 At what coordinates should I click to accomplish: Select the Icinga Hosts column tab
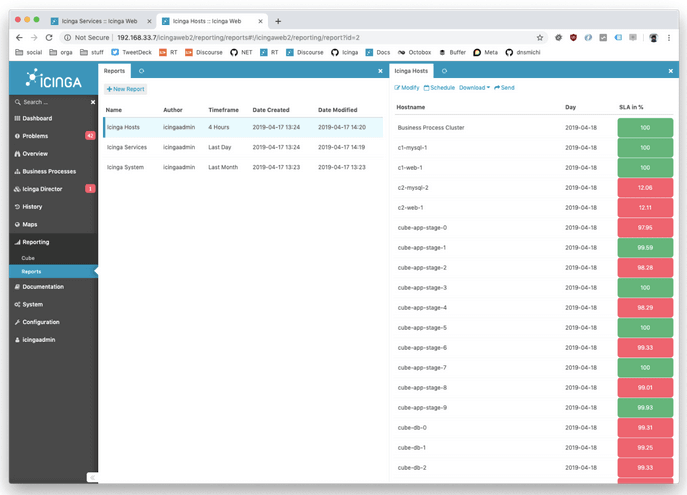pos(411,71)
